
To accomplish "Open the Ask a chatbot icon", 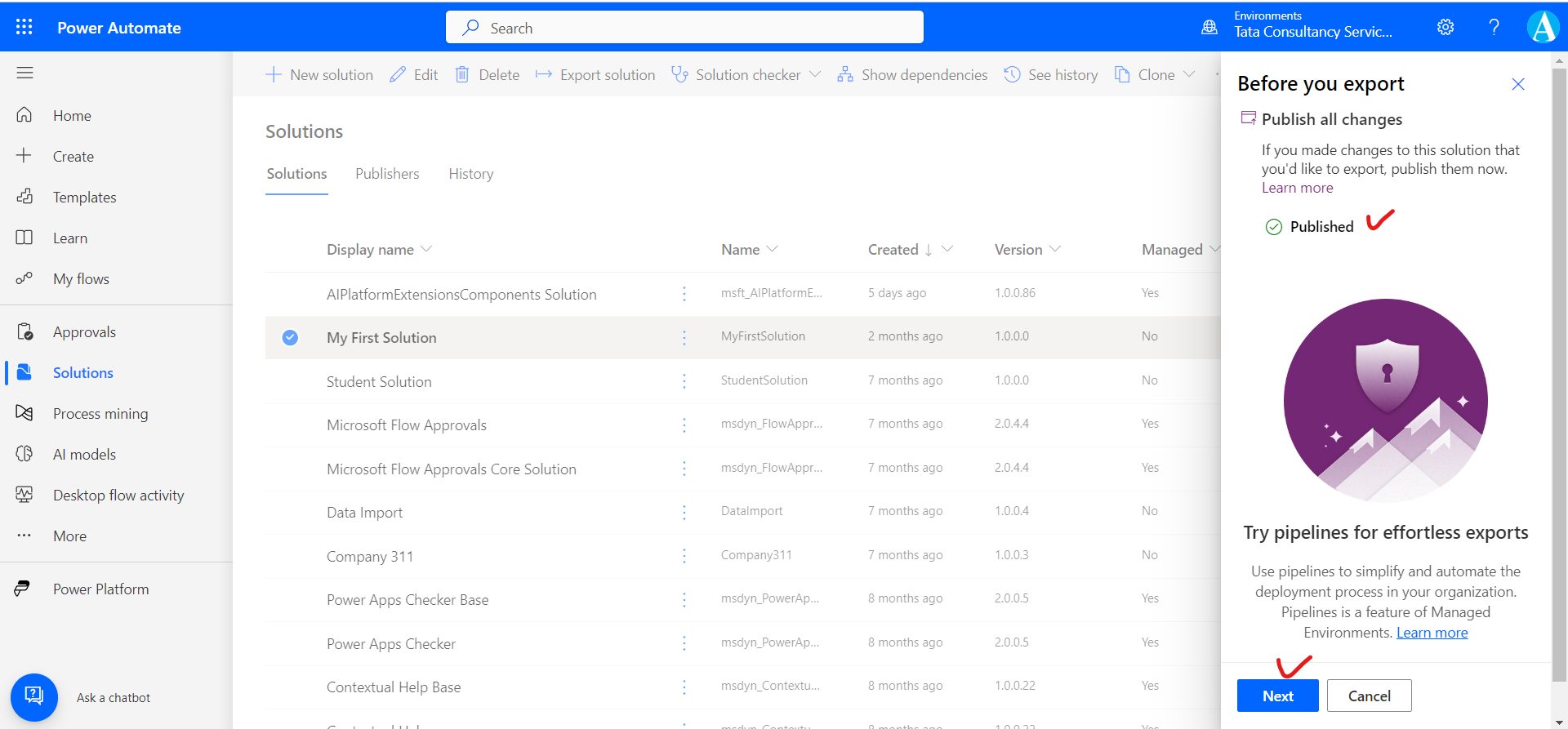I will [33, 696].
